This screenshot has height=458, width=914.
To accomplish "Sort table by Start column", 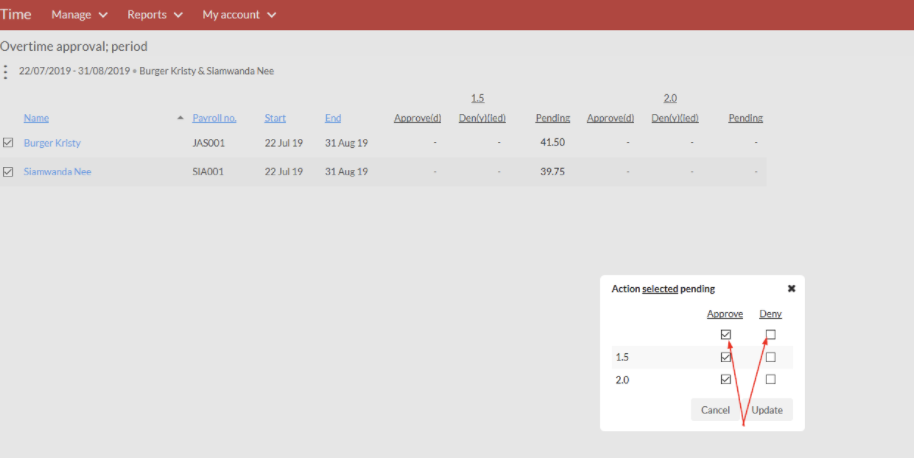I will [x=275, y=118].
